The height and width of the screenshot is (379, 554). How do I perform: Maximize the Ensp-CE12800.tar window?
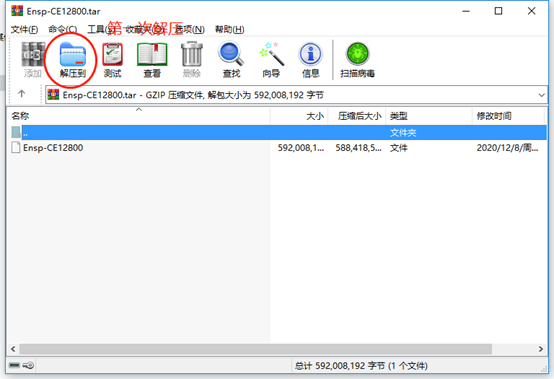498,11
